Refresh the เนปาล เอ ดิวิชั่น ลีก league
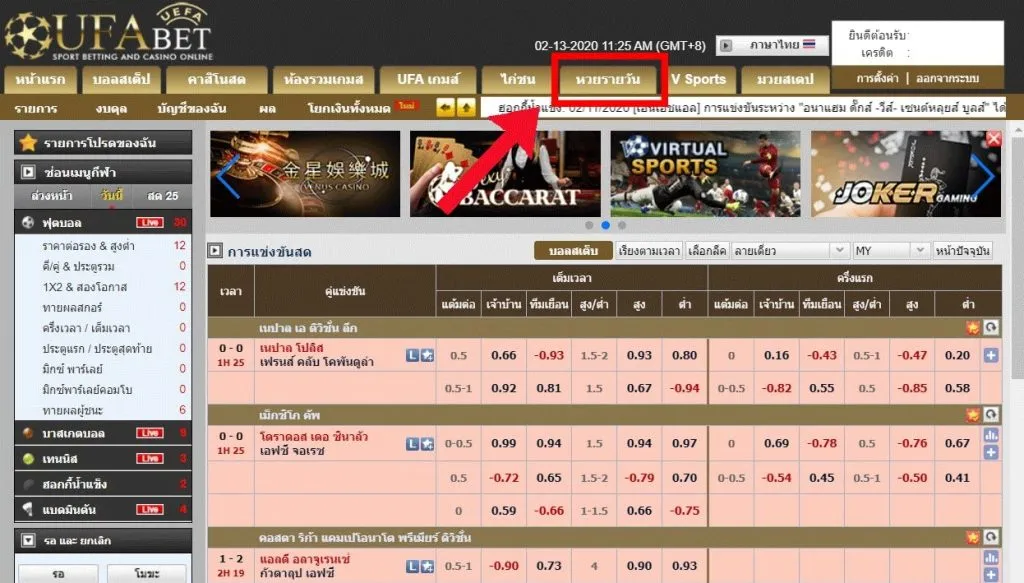 991,328
